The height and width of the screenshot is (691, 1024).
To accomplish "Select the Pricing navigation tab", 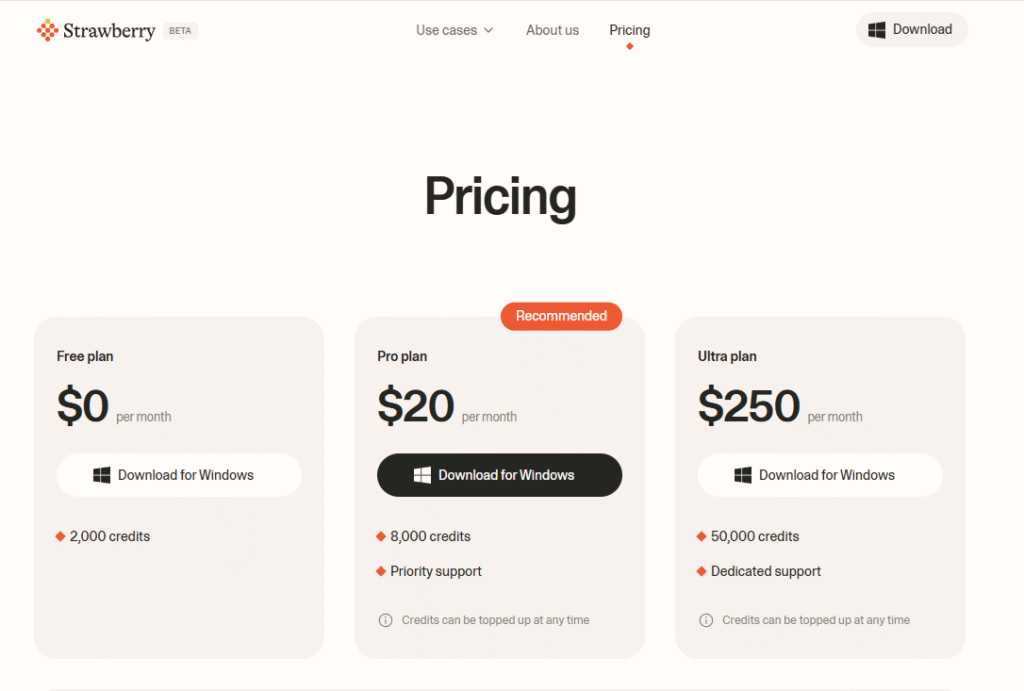I will click(629, 30).
